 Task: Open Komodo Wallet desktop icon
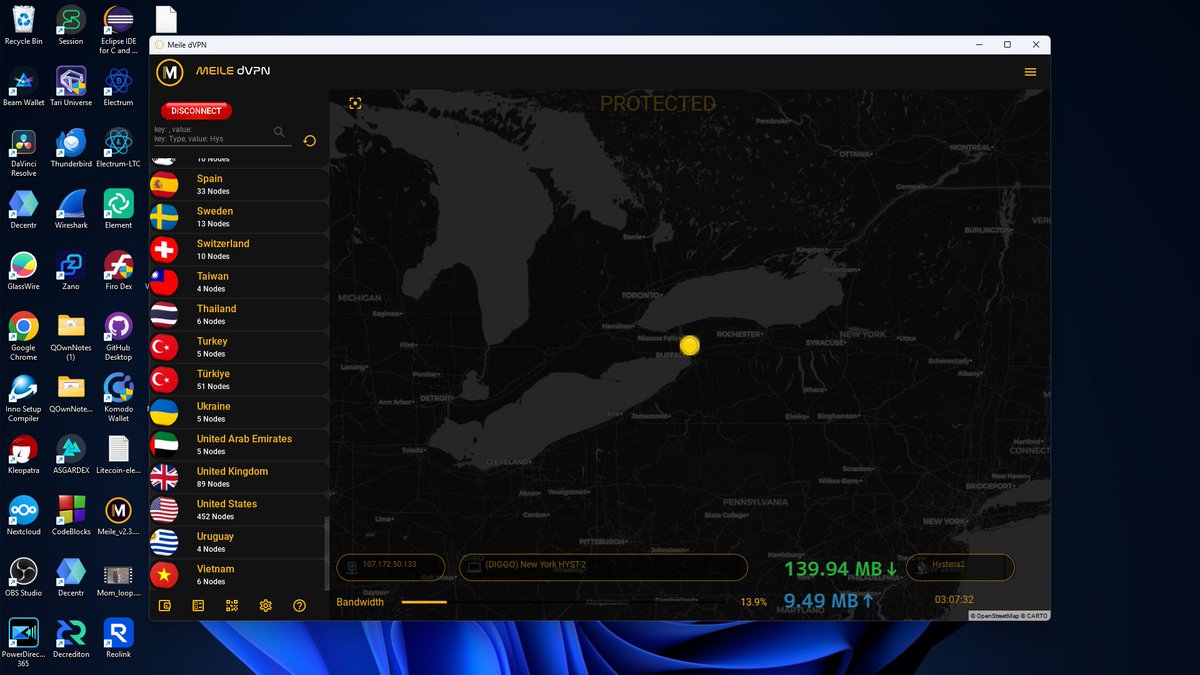click(118, 397)
